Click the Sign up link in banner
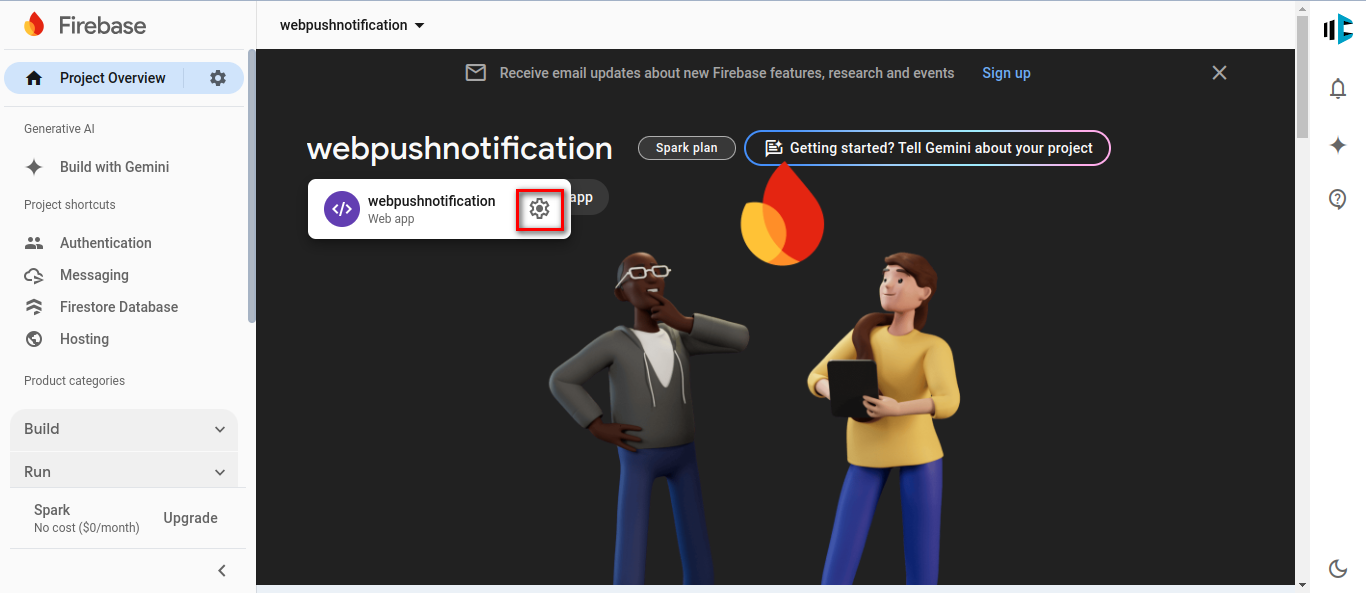The height and width of the screenshot is (593, 1366). click(1006, 73)
